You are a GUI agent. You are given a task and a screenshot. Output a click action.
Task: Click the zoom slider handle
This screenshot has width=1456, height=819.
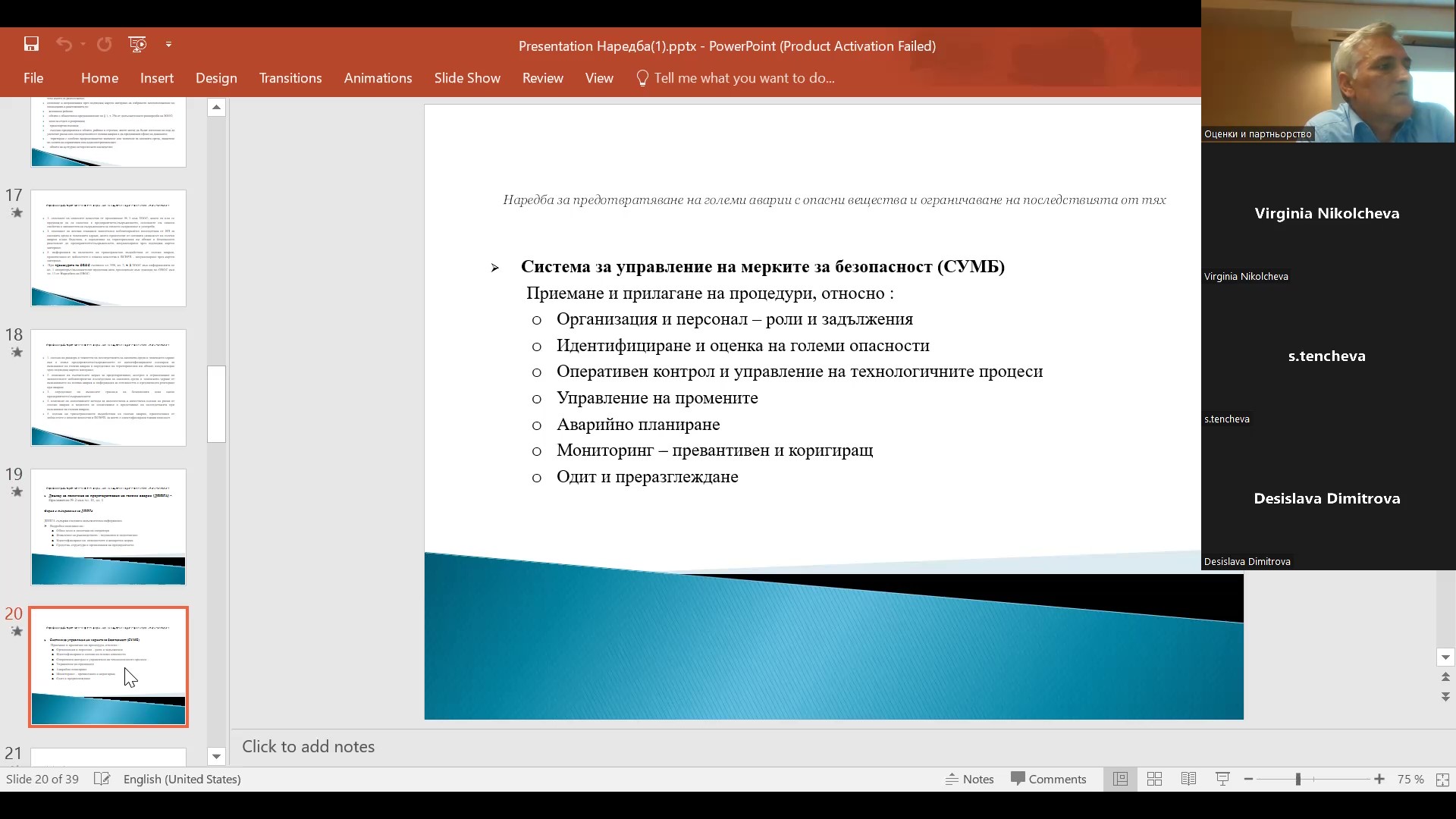click(x=1298, y=779)
